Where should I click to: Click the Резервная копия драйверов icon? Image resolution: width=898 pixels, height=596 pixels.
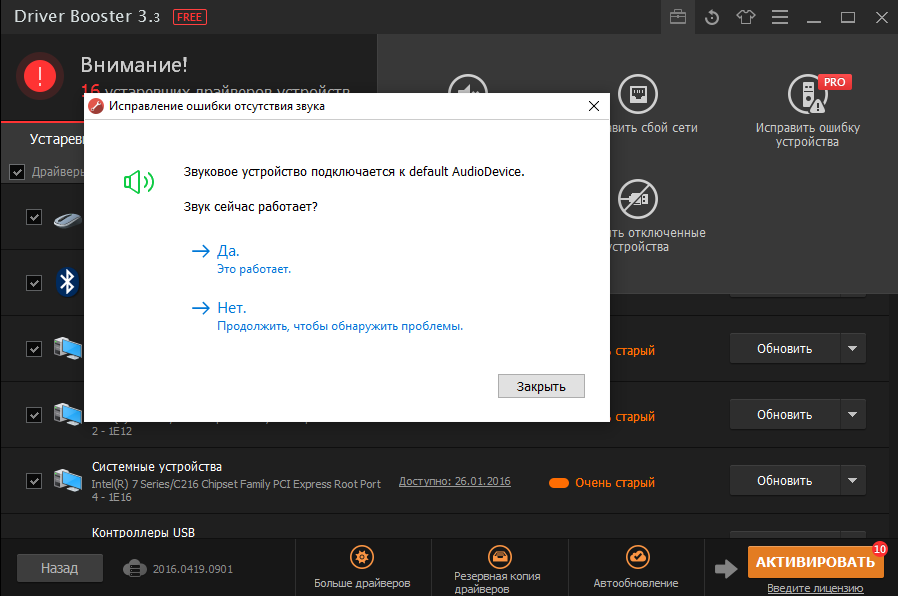coord(499,556)
